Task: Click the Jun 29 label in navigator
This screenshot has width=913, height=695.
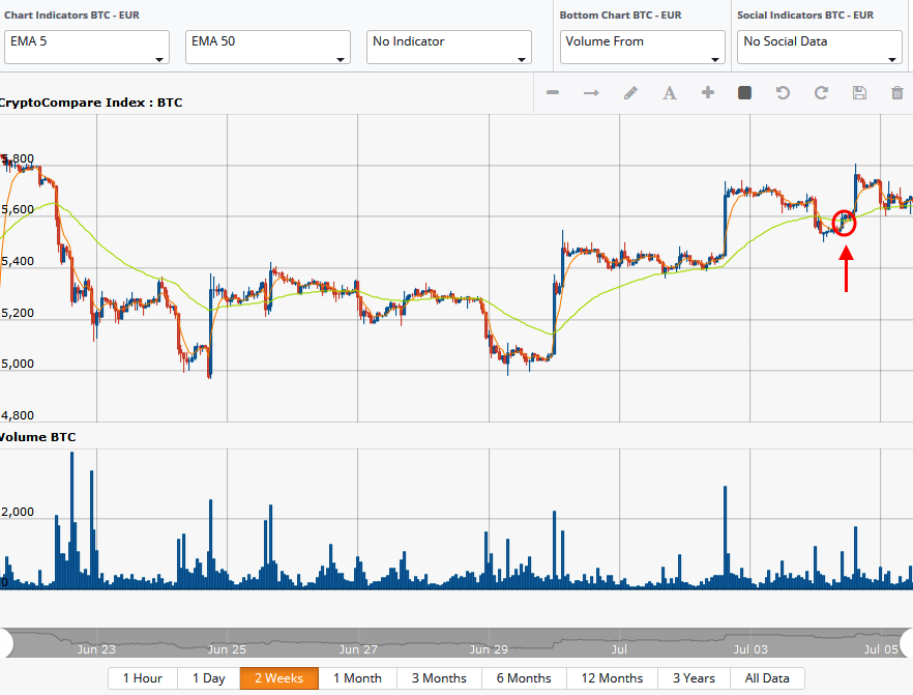Action: pyautogui.click(x=489, y=649)
